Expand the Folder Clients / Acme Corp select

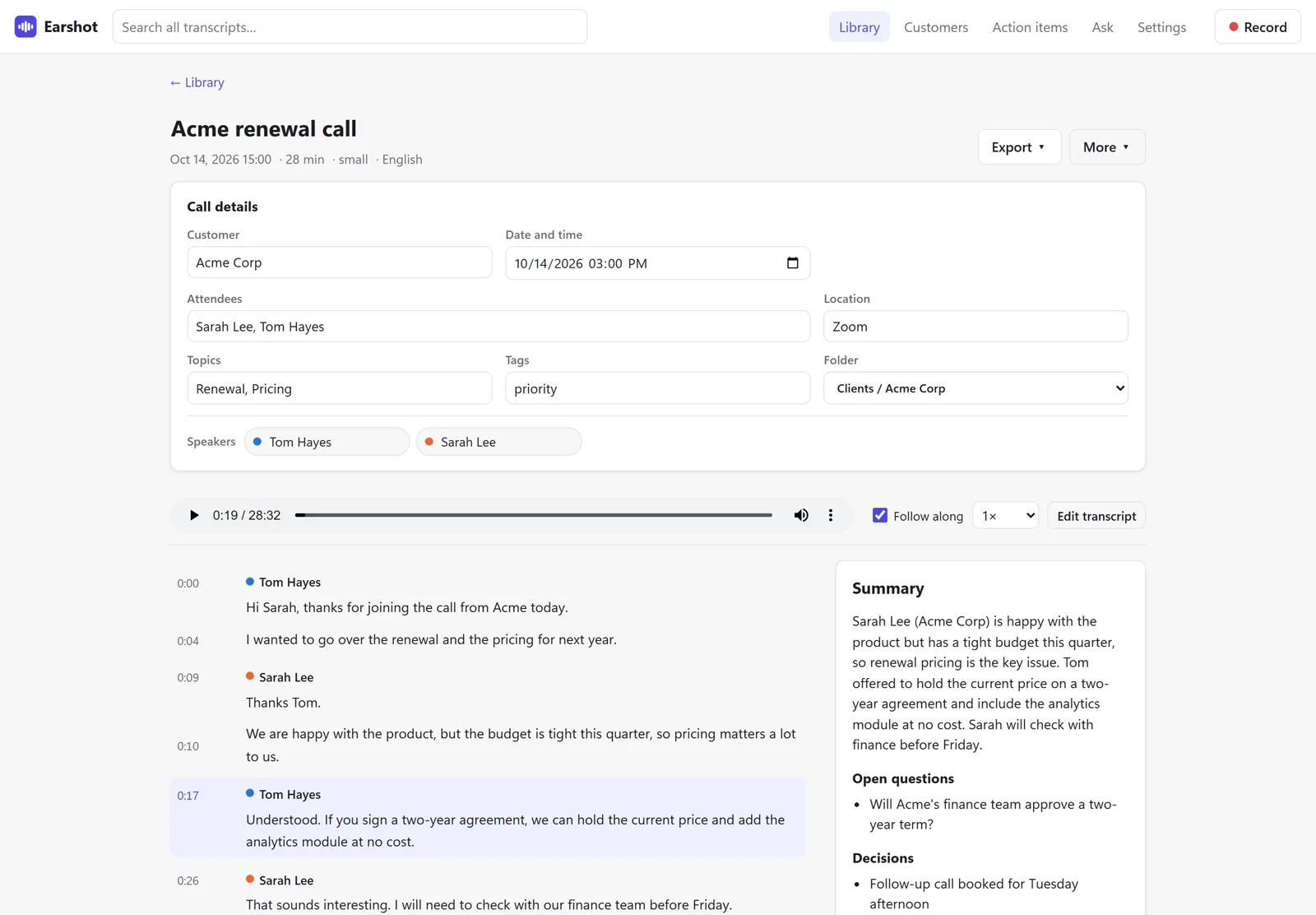point(975,388)
